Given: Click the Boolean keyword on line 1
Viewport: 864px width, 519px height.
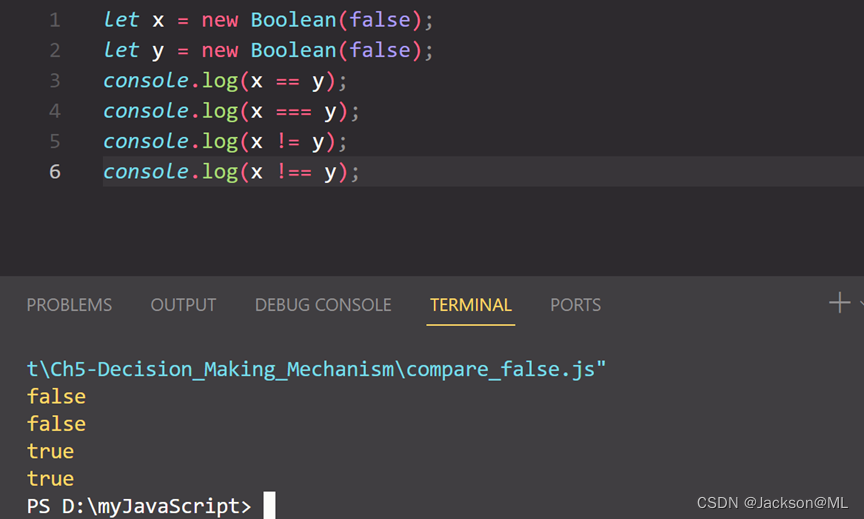Looking at the screenshot, I should tap(293, 20).
